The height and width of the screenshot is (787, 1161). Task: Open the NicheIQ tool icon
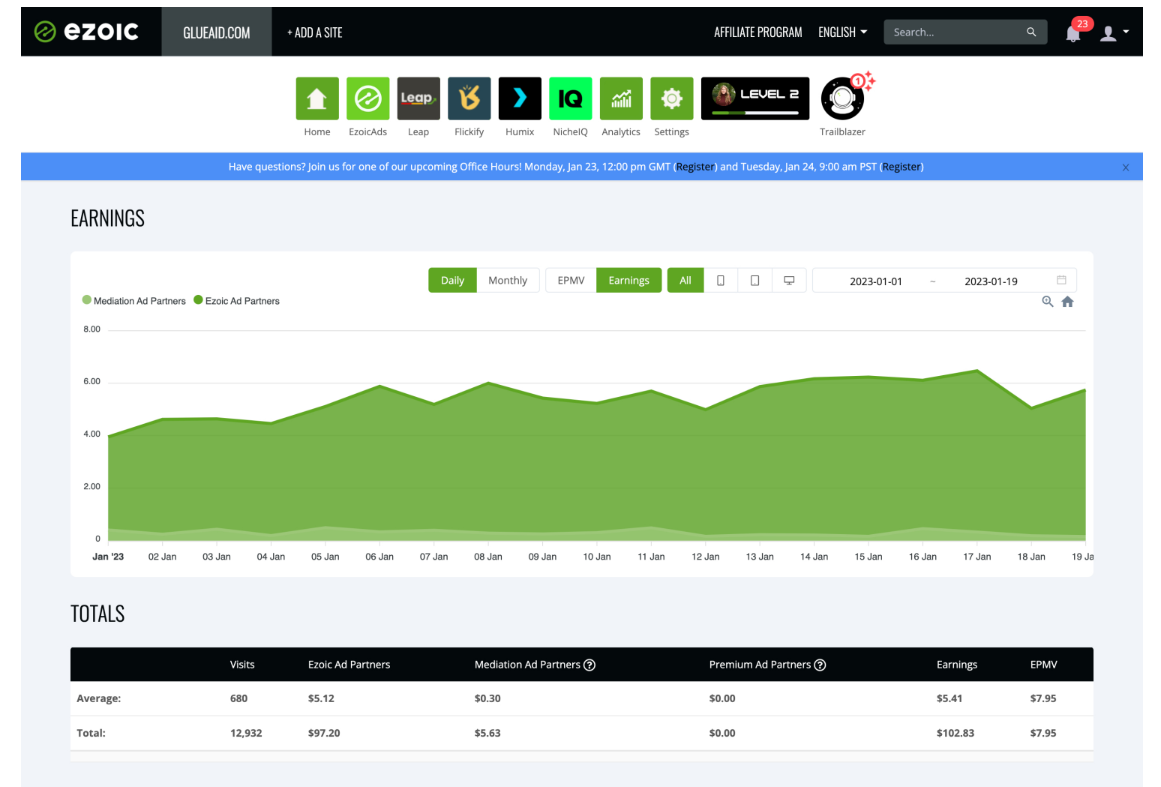click(570, 98)
